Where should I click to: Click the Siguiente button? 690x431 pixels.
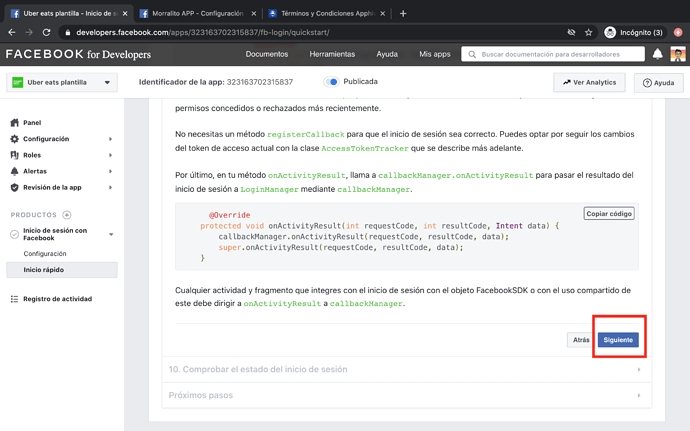(618, 340)
